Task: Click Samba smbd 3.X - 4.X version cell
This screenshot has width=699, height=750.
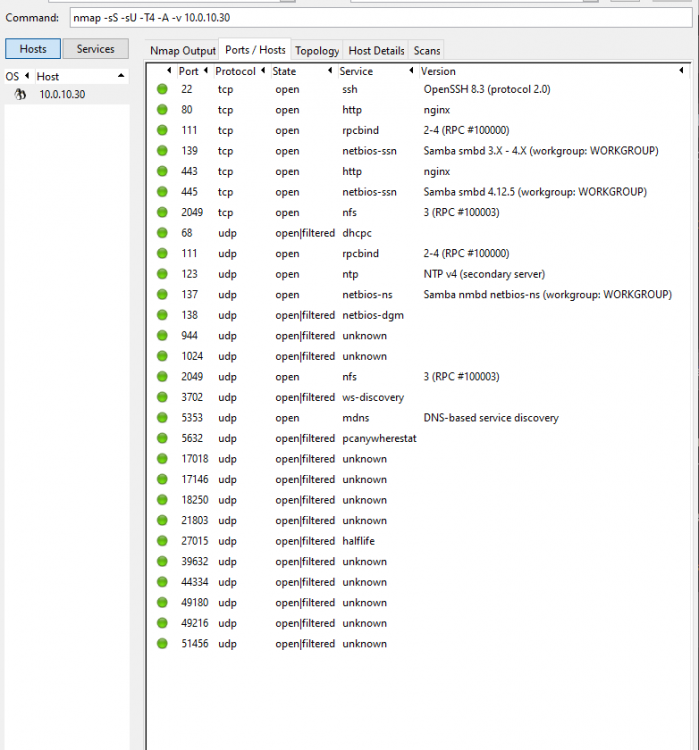Action: coord(541,151)
